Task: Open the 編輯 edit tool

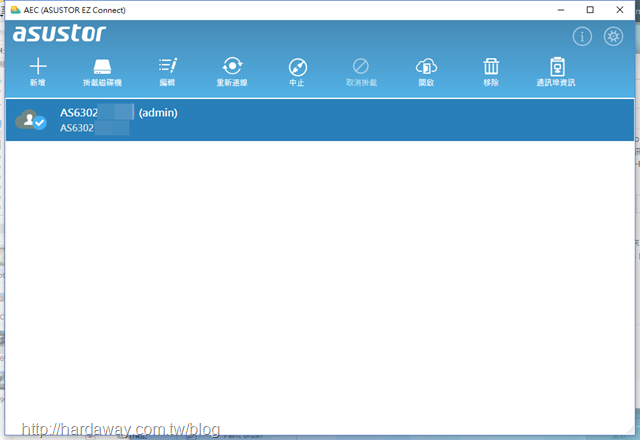Action: pyautogui.click(x=167, y=66)
